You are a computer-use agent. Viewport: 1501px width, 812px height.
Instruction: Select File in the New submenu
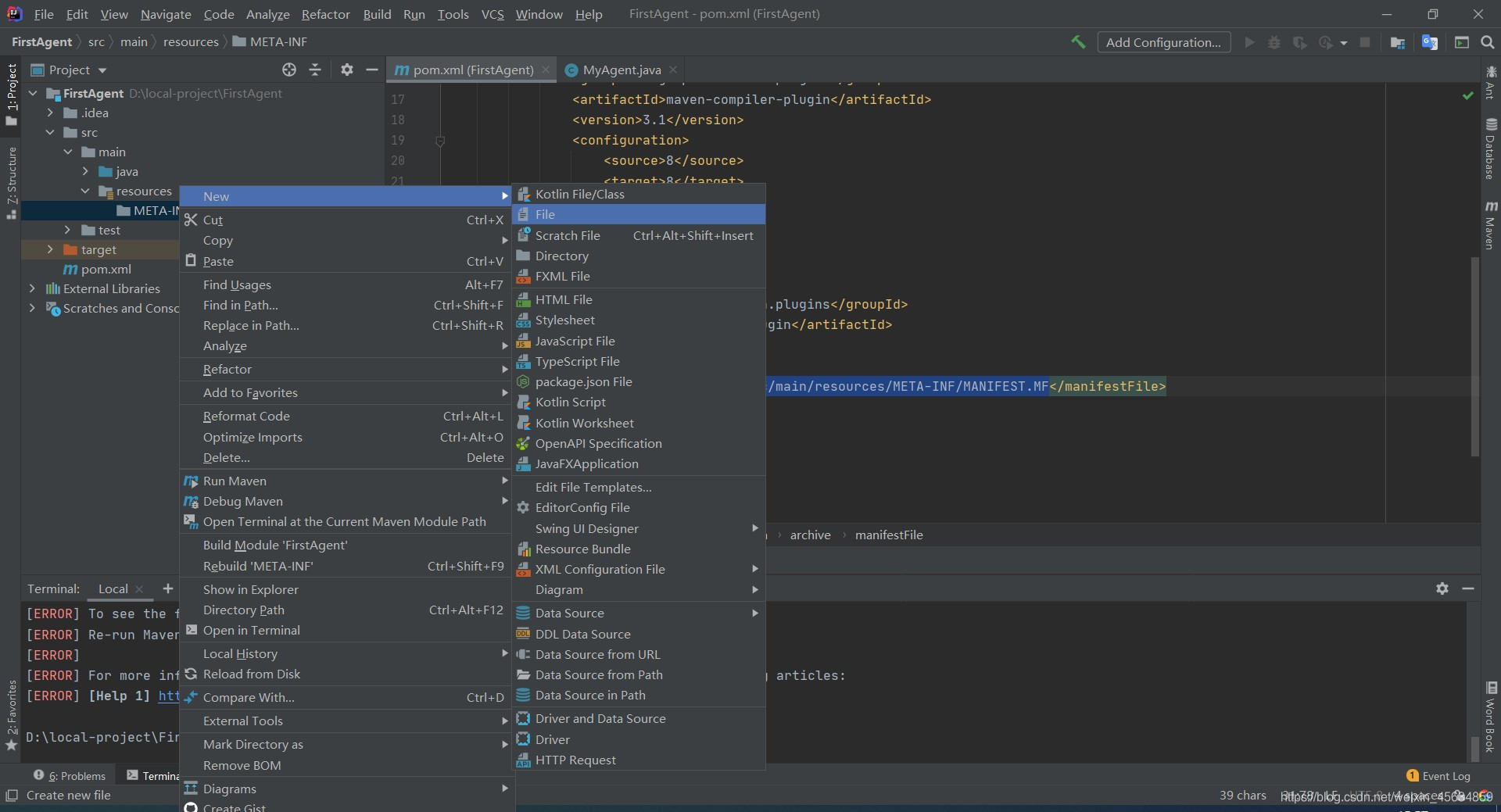coord(639,214)
